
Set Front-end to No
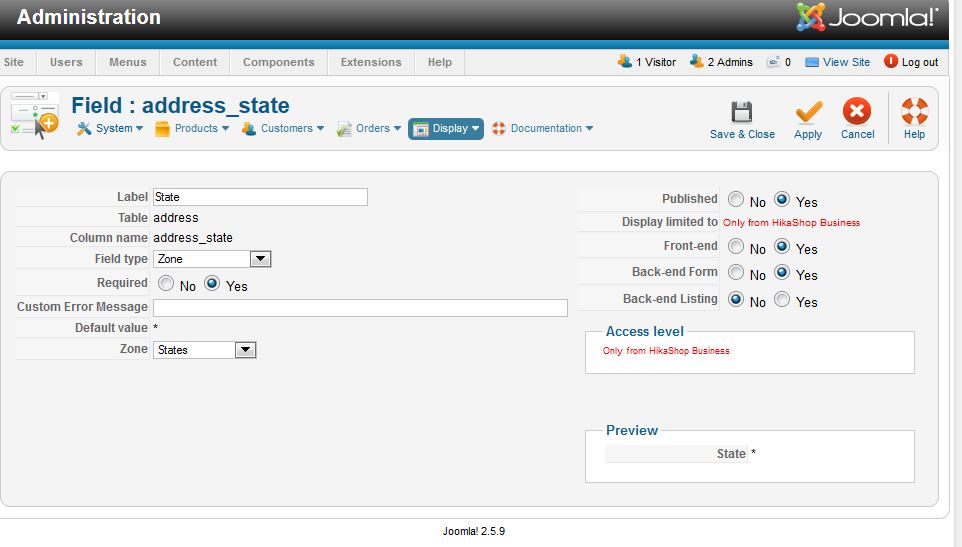[736, 247]
